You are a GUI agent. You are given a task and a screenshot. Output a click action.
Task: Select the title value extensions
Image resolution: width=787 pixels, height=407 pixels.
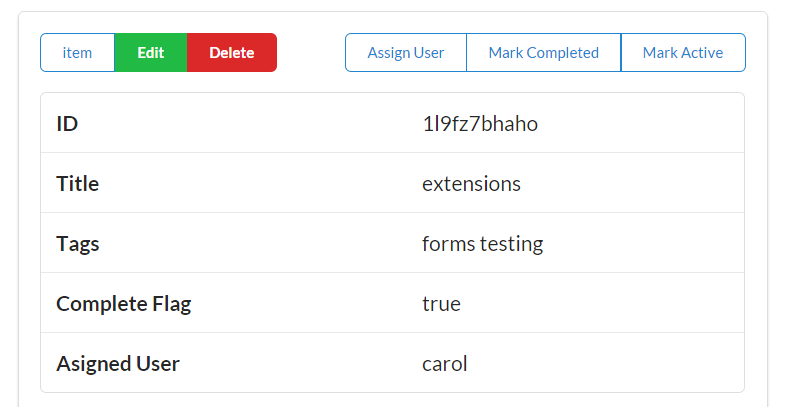[471, 184]
